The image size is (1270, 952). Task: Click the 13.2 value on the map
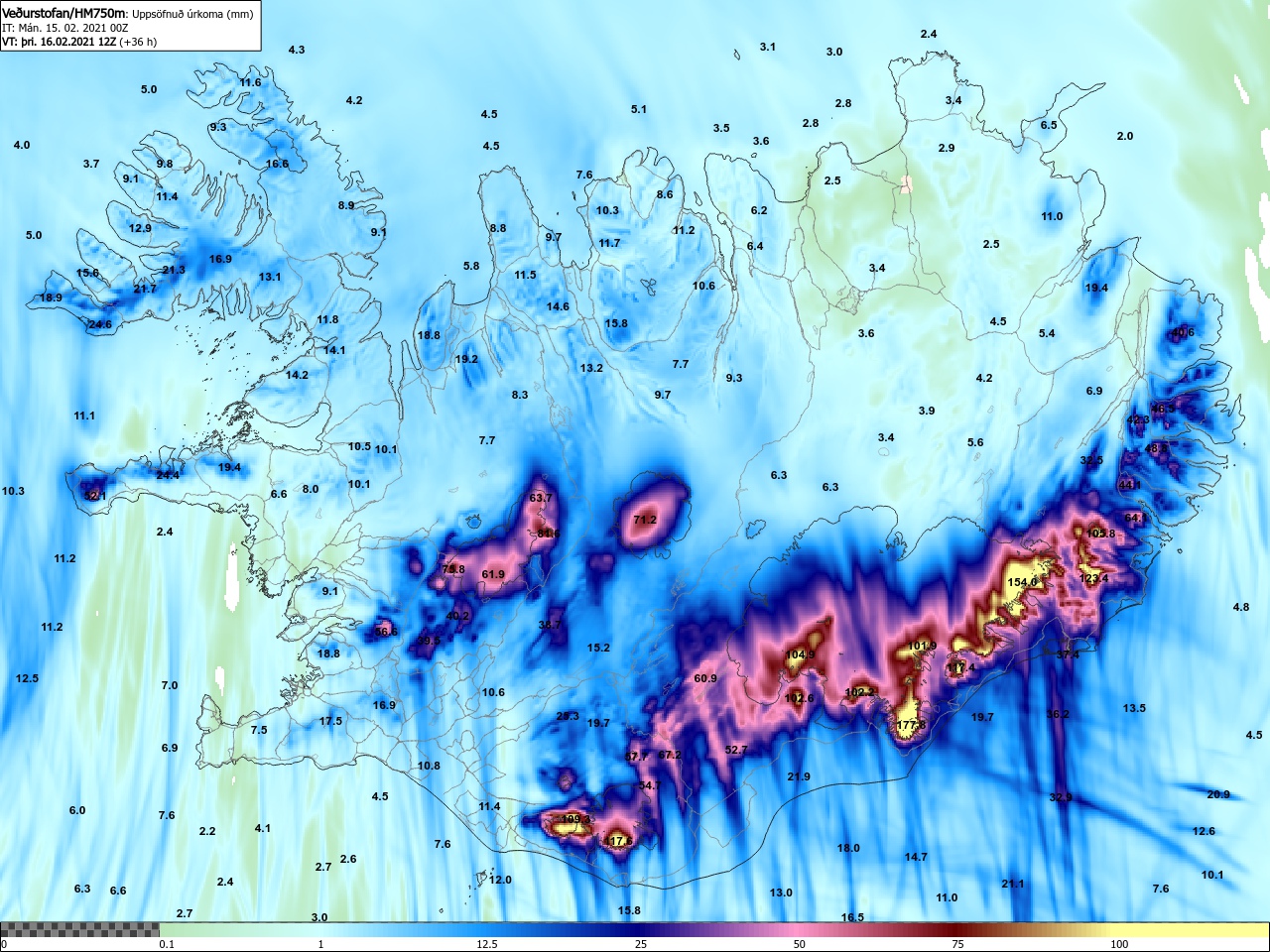click(x=591, y=368)
